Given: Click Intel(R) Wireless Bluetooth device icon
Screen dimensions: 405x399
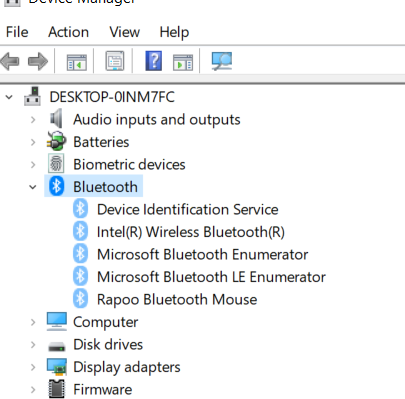Looking at the screenshot, I should pyautogui.click(x=80, y=231).
